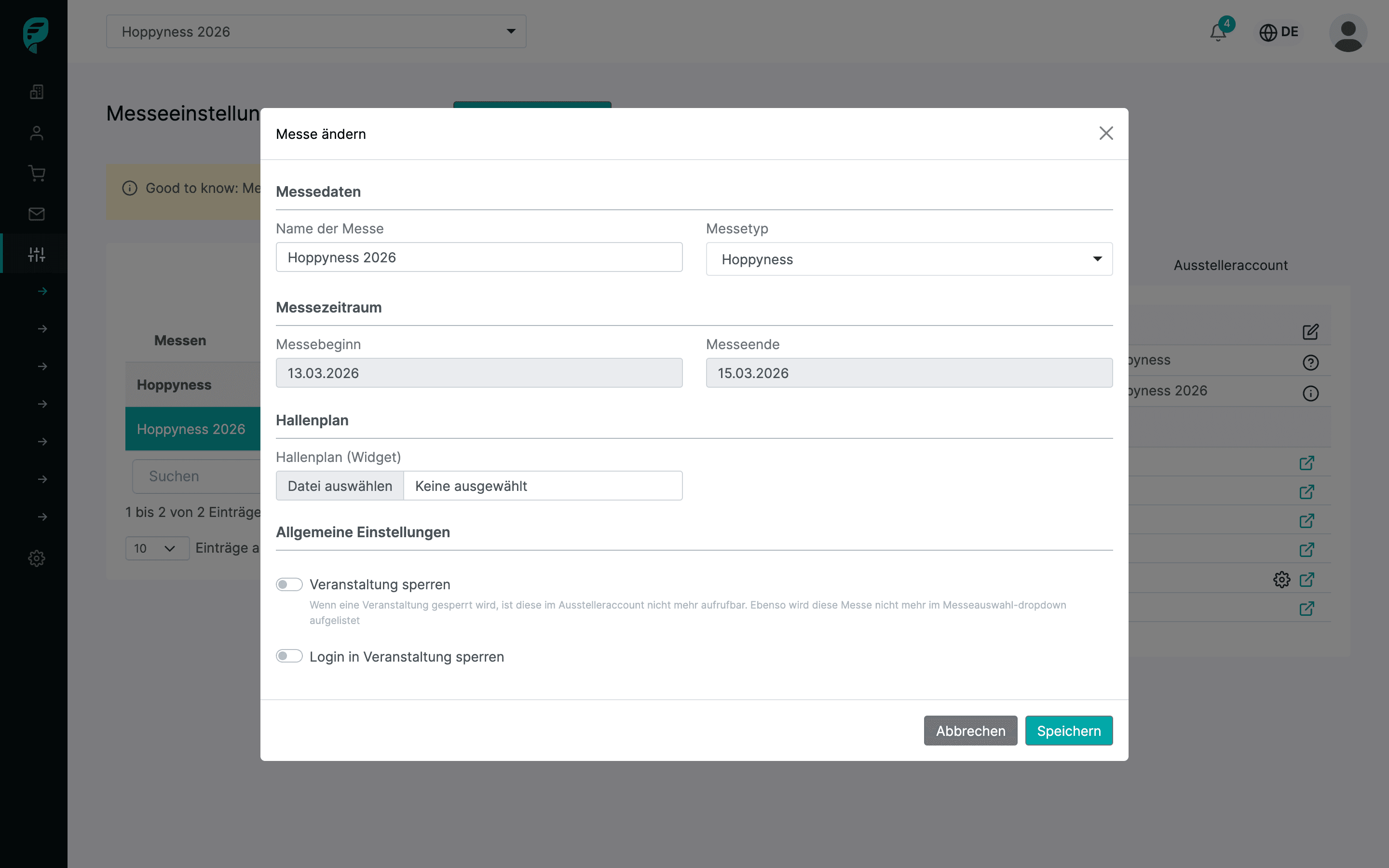1389x868 pixels.
Task: Click the gear icon in sidebar
Action: (37, 558)
